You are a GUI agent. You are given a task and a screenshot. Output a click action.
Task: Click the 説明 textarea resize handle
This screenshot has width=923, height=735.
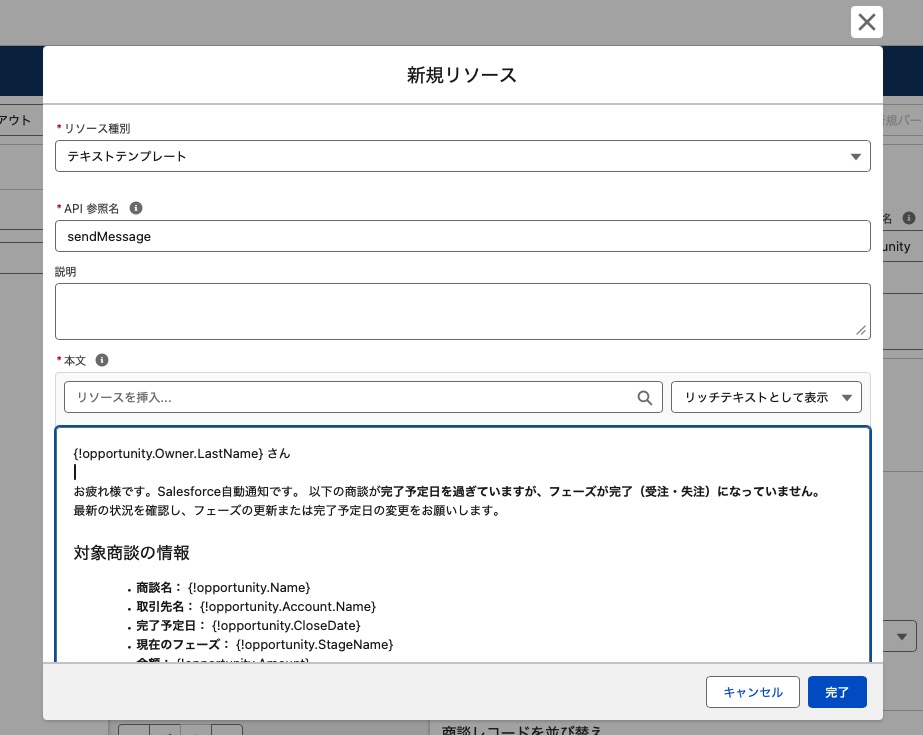point(861,331)
